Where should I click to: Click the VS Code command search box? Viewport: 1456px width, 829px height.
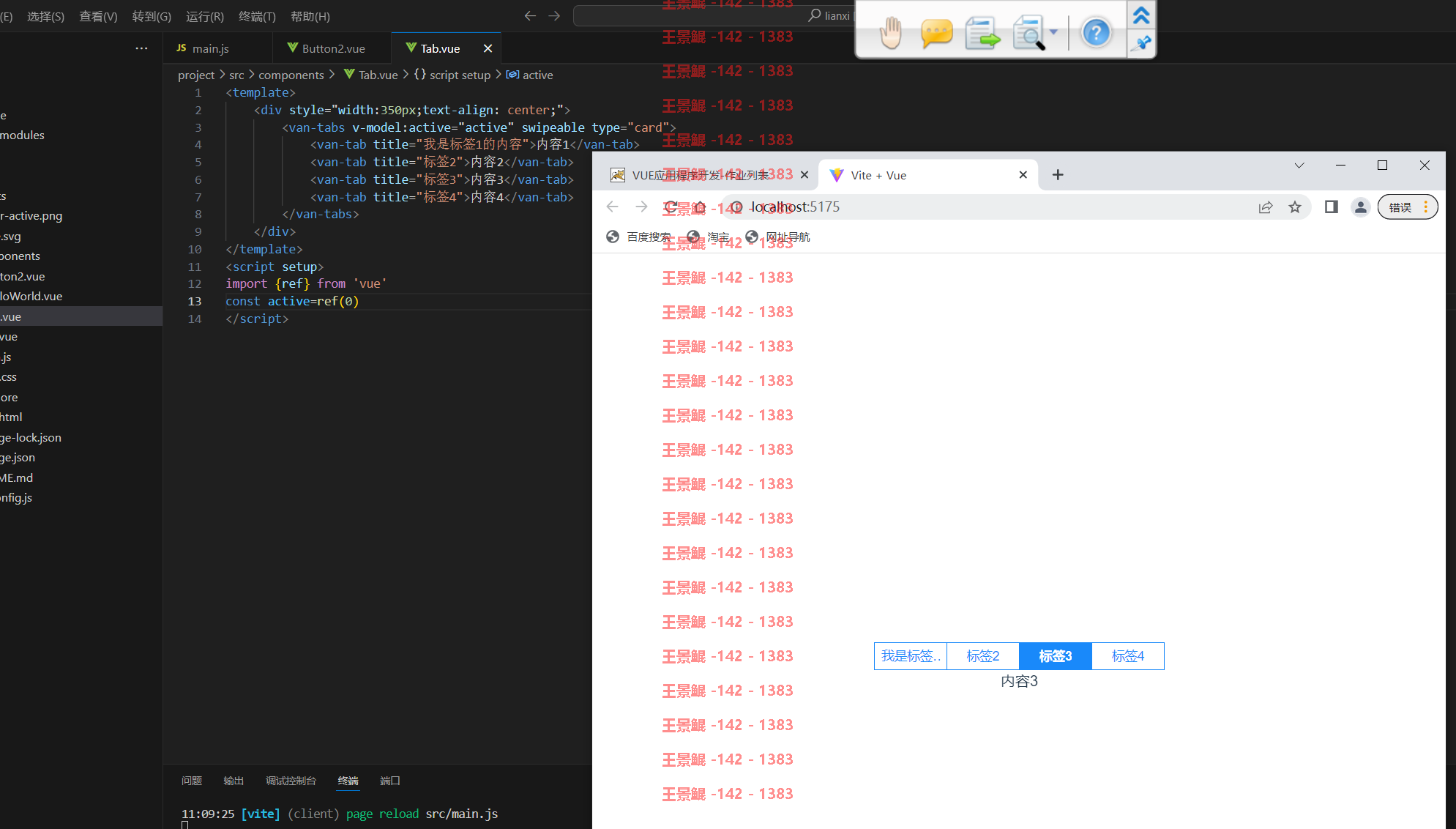click(x=714, y=15)
